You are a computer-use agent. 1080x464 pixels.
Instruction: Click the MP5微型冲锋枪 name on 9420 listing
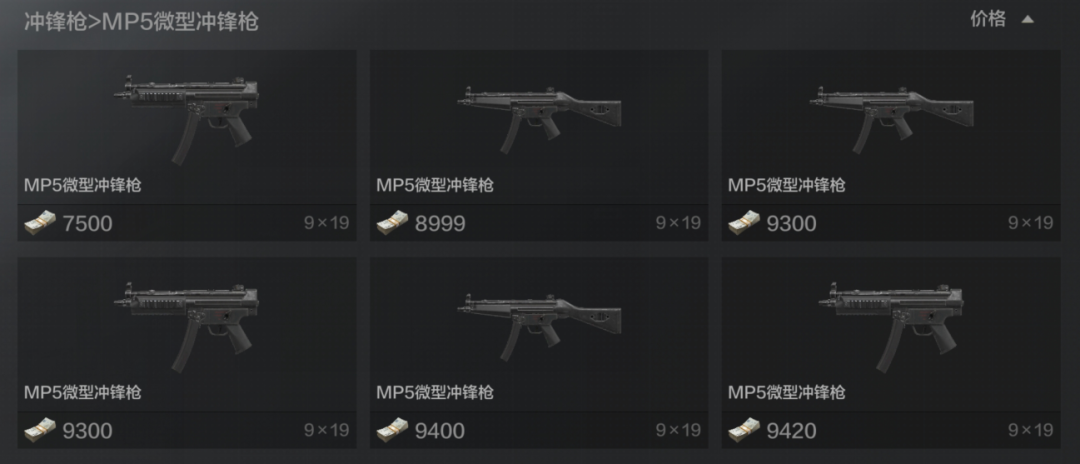click(x=787, y=392)
